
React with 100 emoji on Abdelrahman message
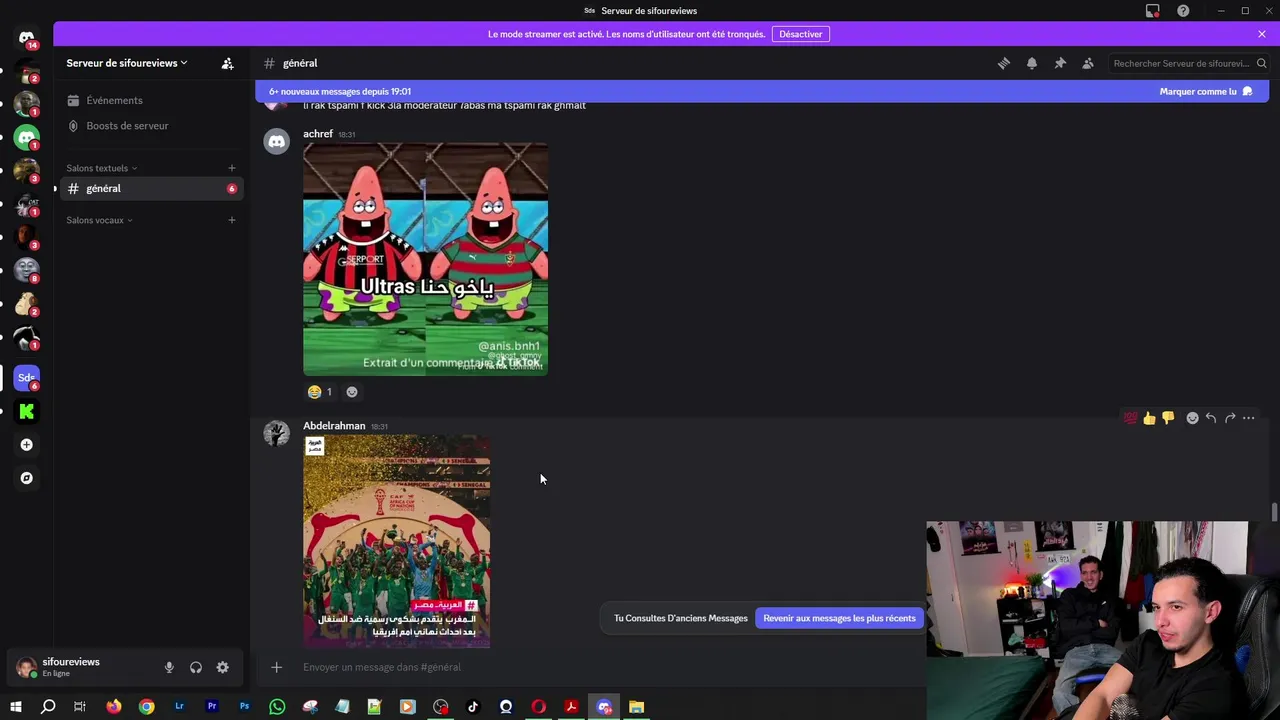[x=1130, y=418]
